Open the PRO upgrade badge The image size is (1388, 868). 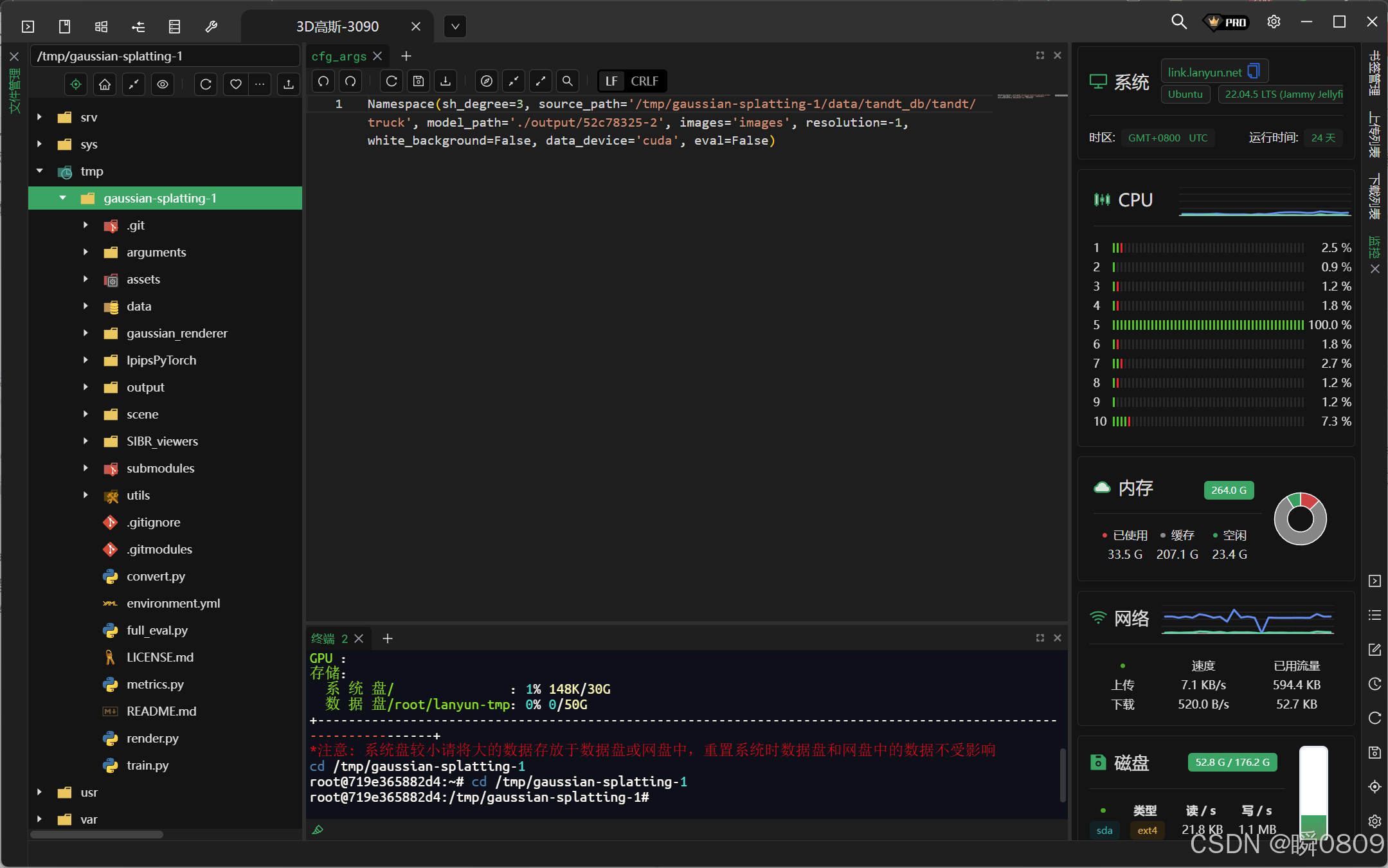[x=1226, y=22]
